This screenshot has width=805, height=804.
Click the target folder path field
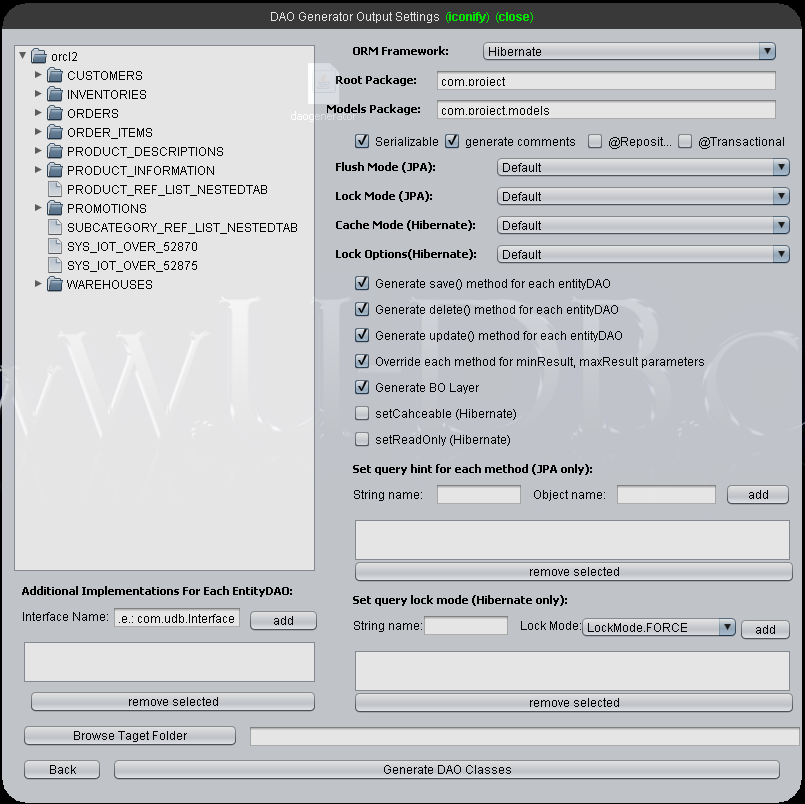point(525,736)
